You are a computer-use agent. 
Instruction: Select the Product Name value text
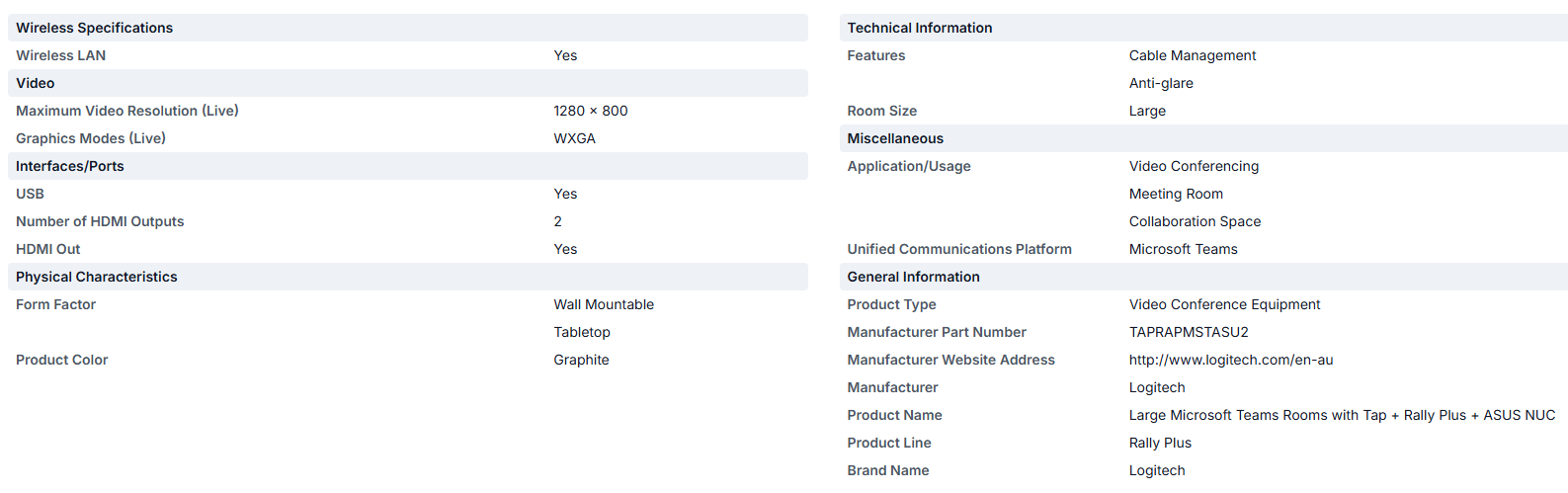1342,415
